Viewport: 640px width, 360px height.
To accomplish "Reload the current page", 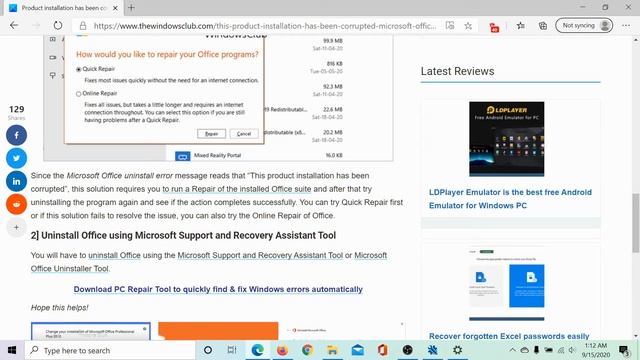I will click(58, 25).
